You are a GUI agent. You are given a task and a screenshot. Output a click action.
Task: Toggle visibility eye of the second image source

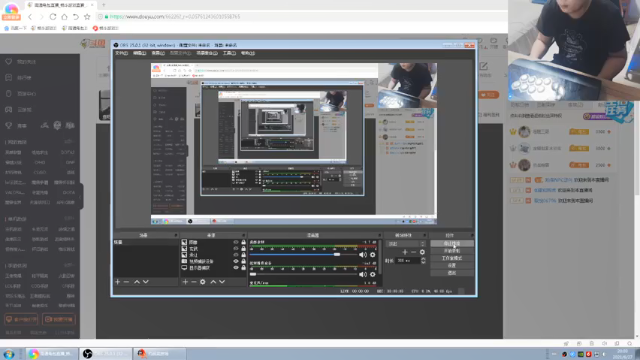[236, 249]
